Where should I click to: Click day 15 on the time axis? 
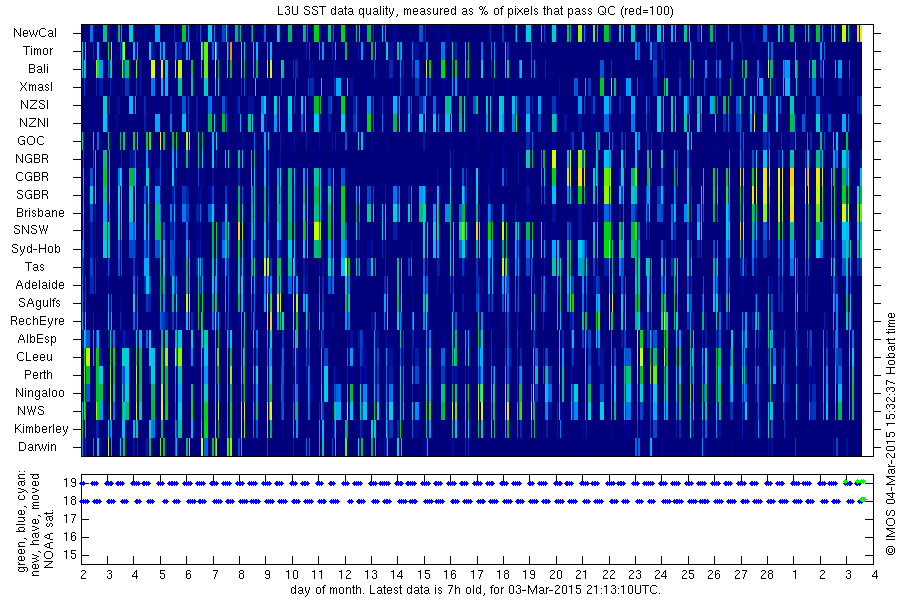424,575
